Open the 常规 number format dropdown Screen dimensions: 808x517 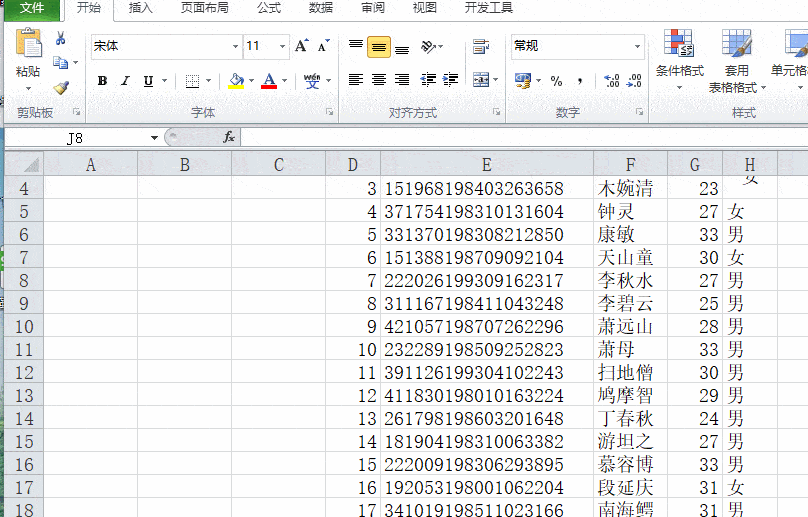[x=637, y=46]
